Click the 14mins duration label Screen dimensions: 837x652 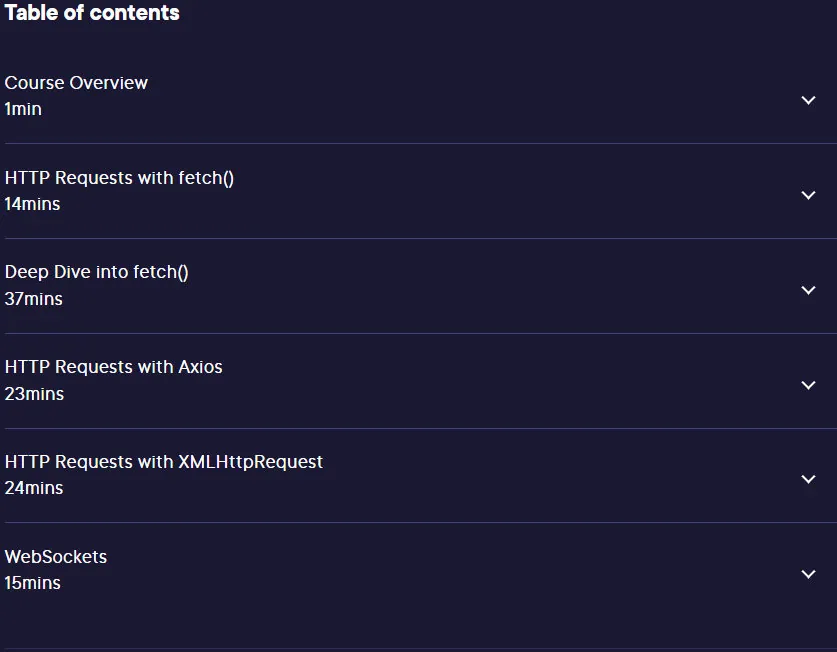[33, 204]
